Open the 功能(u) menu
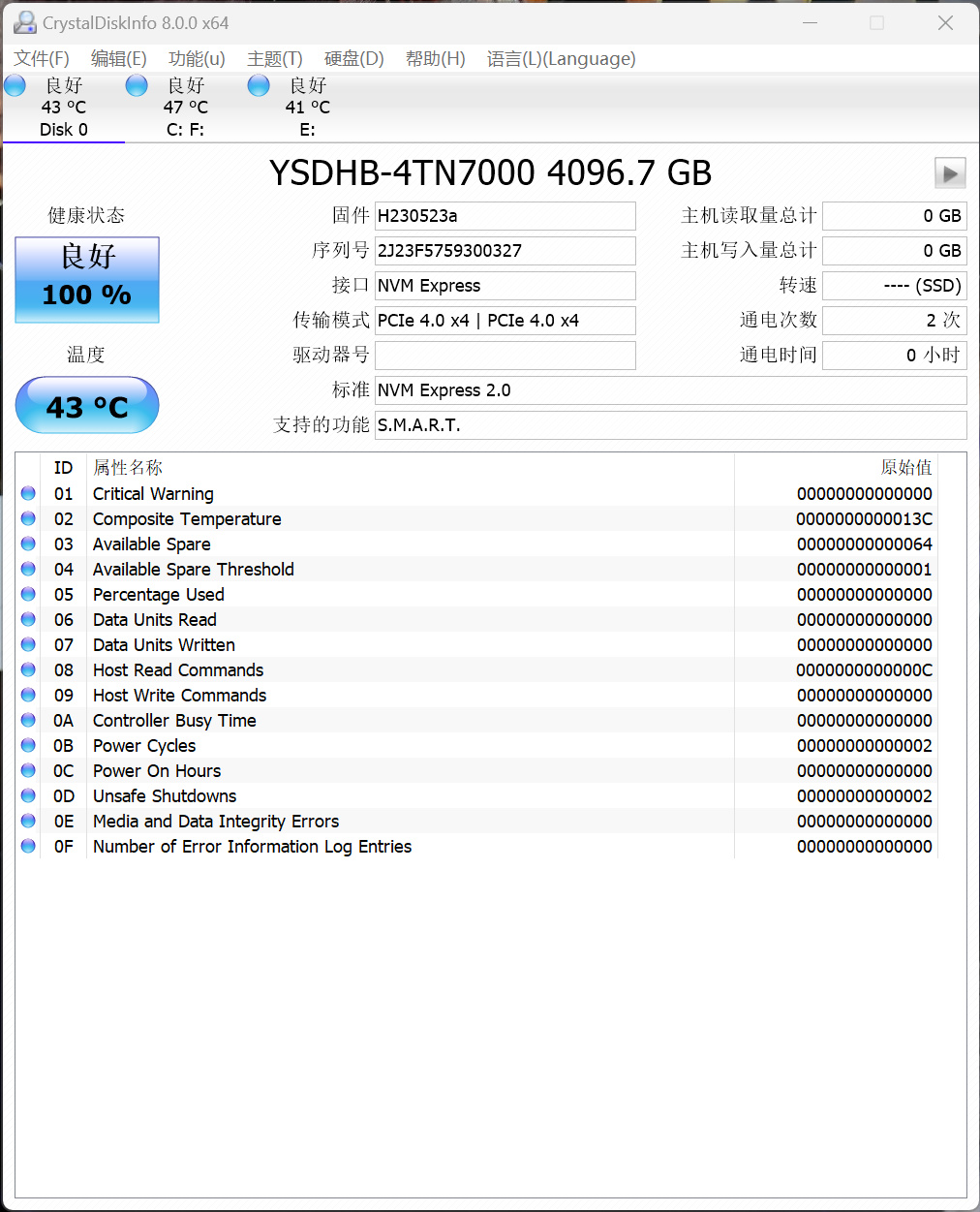The image size is (980, 1212). click(x=197, y=59)
